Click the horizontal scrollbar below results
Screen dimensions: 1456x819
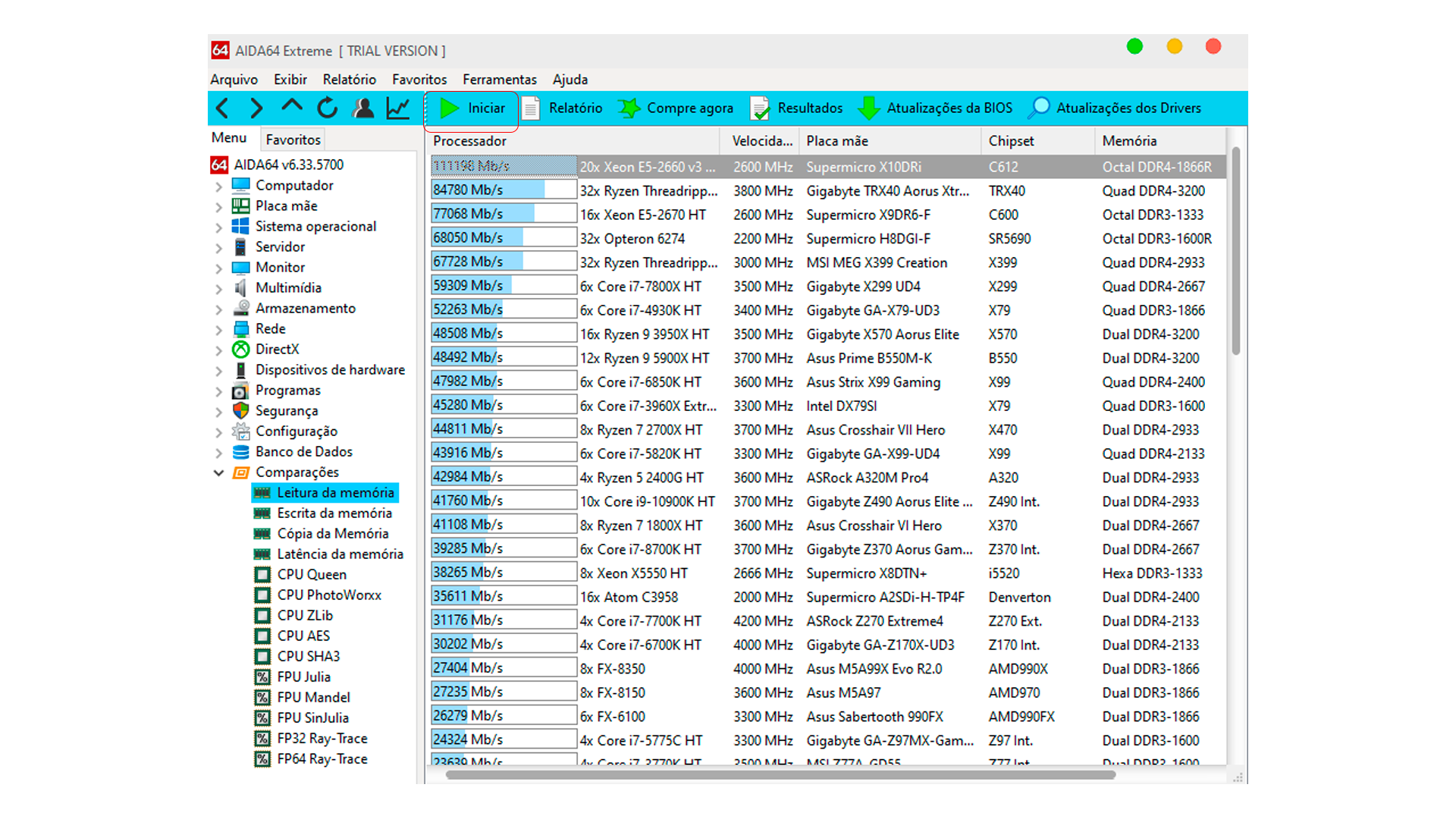(x=780, y=775)
